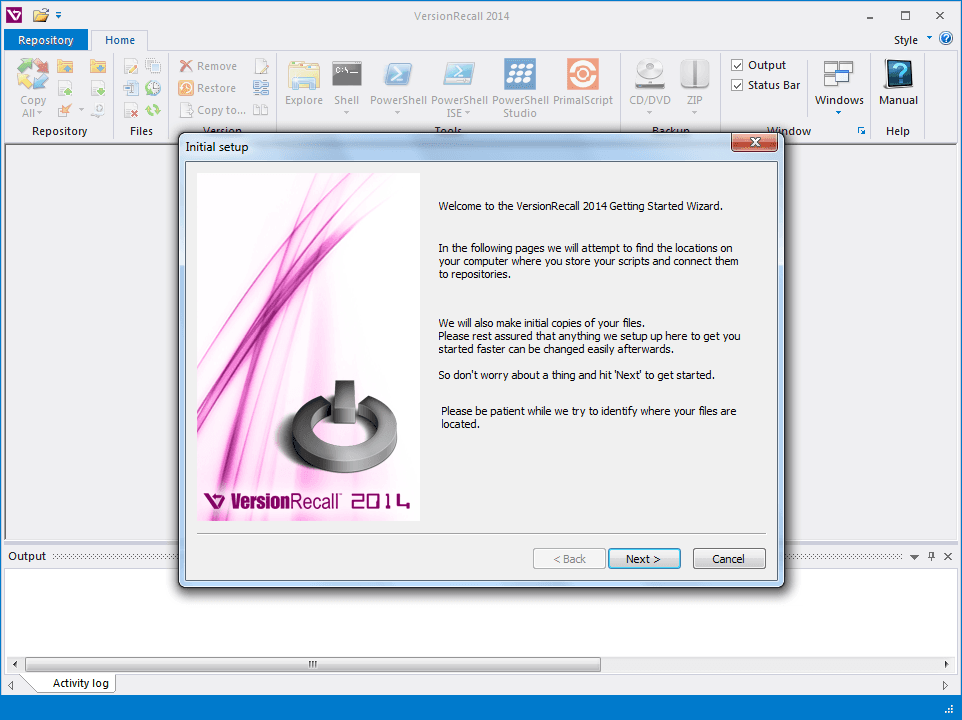
Task: Click the scrollbar right arrow in Output
Action: (947, 664)
